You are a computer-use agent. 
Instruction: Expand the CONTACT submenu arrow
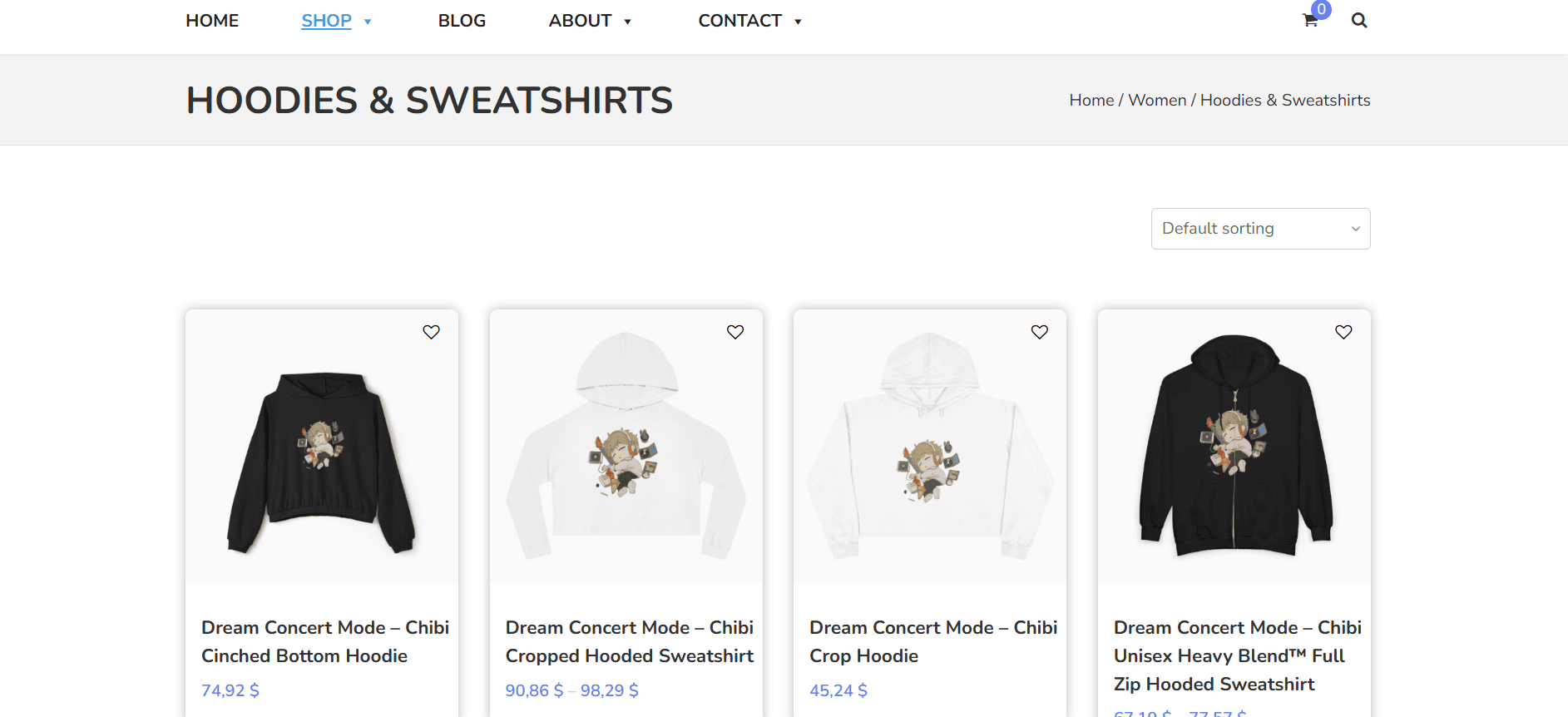click(x=798, y=22)
